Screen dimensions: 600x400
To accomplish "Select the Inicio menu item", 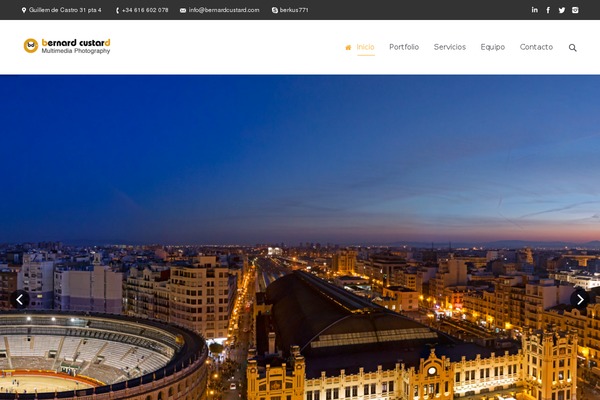I will [365, 47].
